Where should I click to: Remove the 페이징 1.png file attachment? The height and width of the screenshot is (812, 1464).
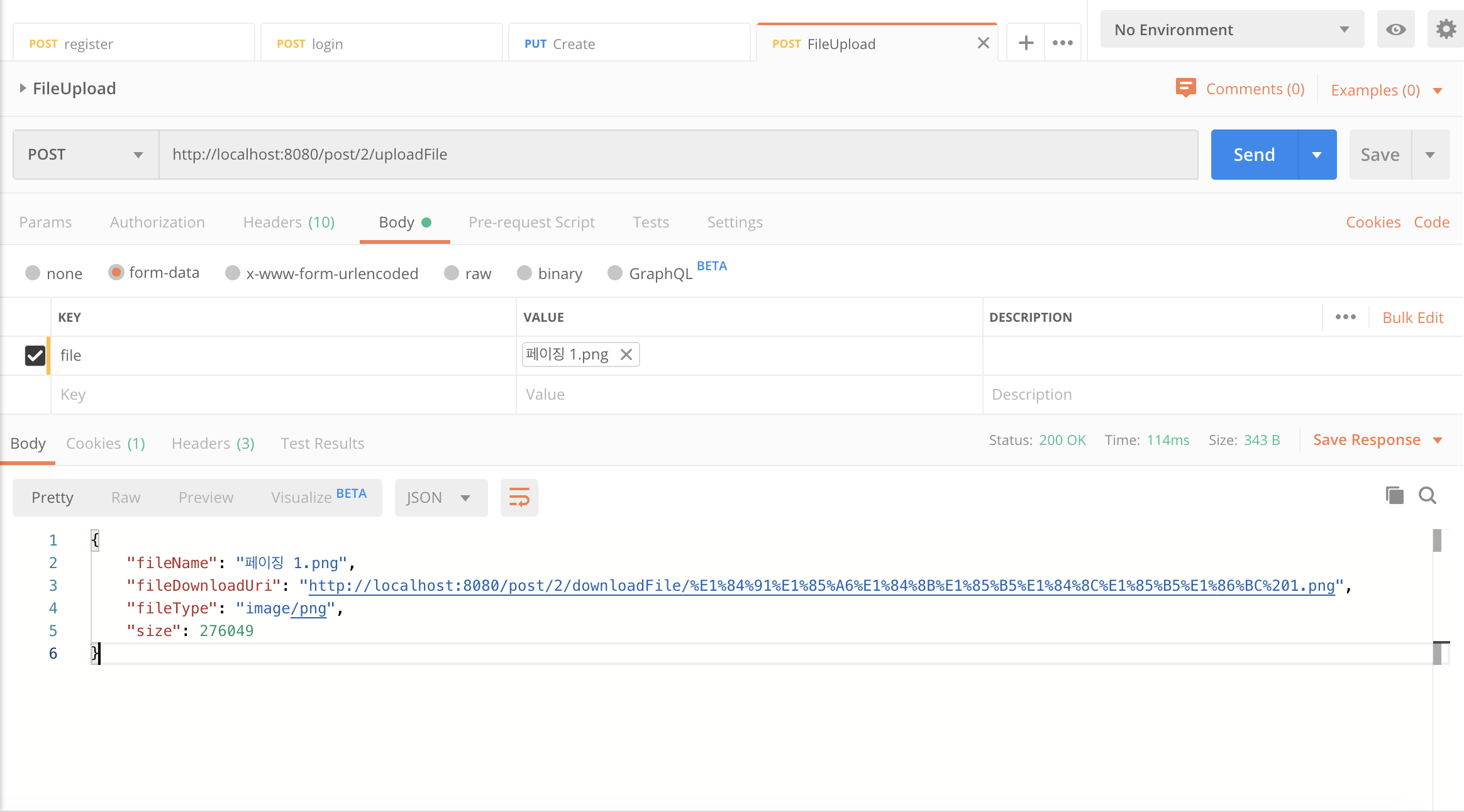[x=626, y=354]
